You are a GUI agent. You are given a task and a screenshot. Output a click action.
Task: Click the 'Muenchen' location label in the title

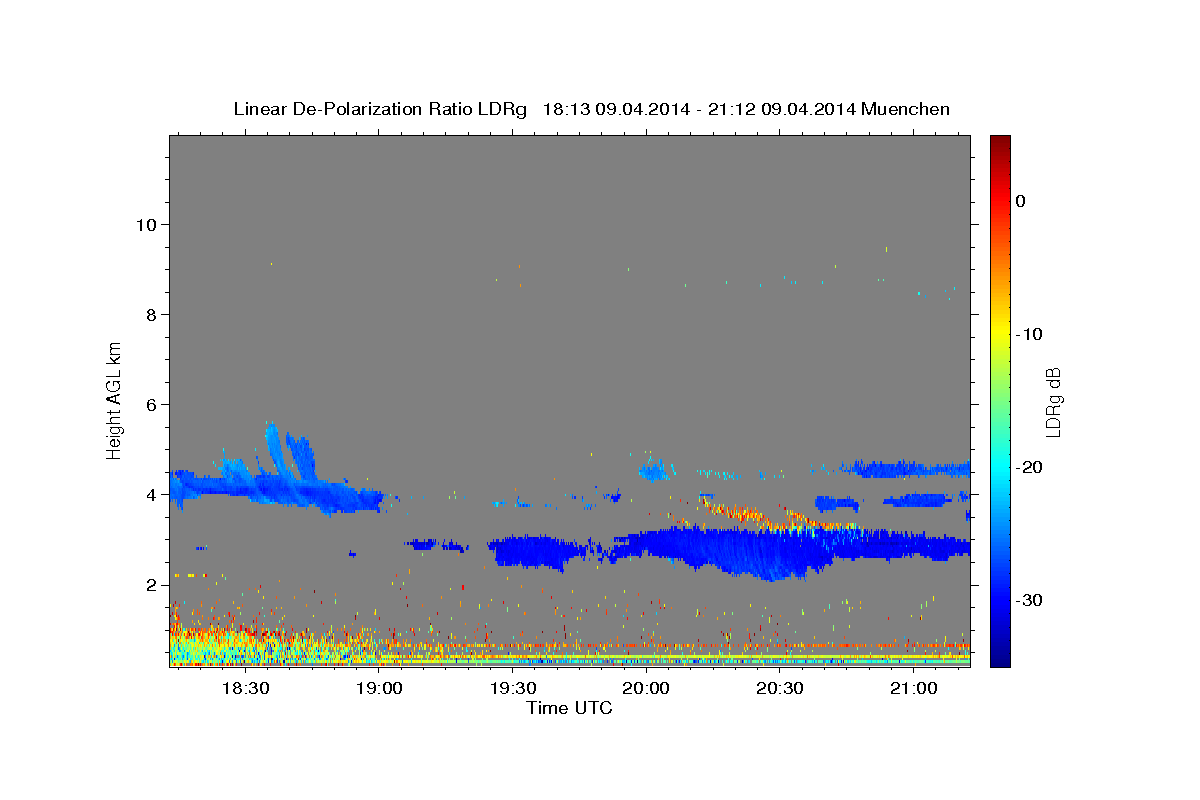(x=906, y=109)
